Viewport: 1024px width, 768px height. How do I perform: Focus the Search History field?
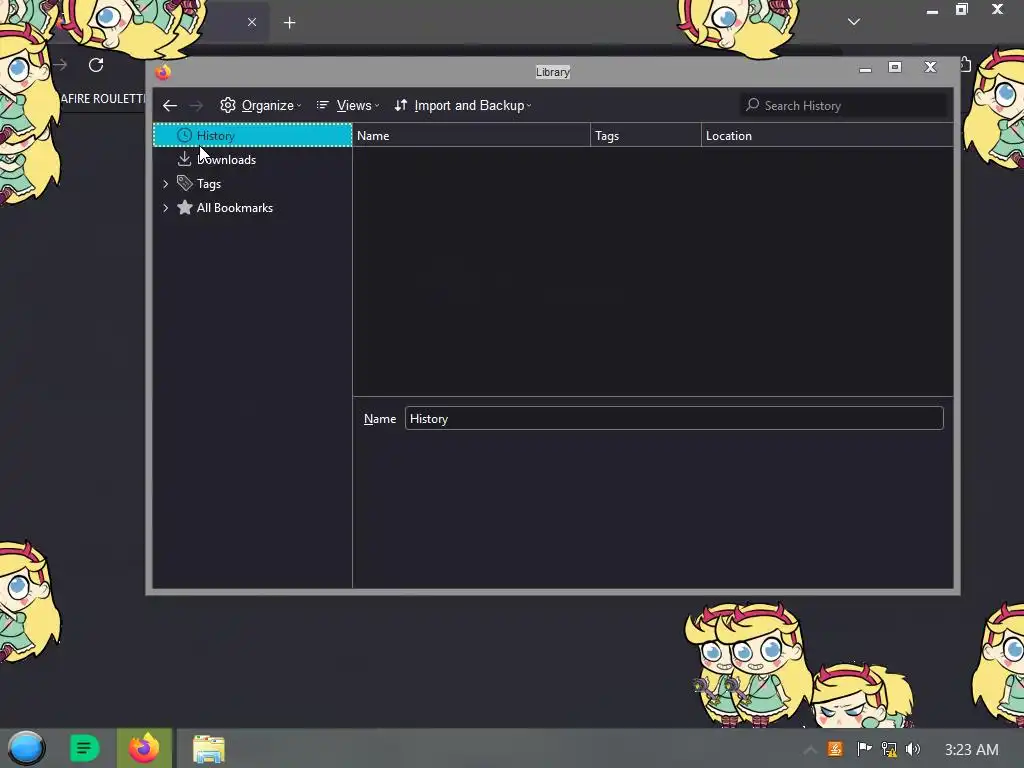click(x=843, y=105)
